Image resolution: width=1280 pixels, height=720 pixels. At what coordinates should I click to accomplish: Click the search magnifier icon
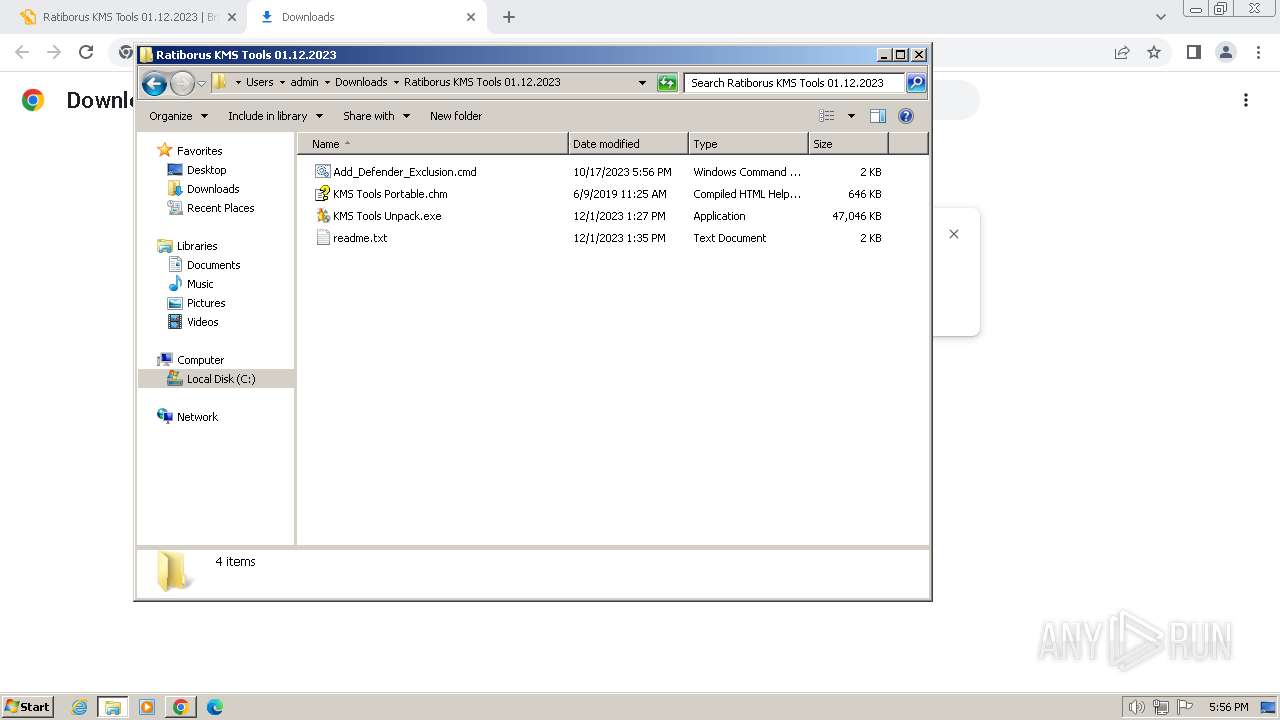pyautogui.click(x=916, y=83)
